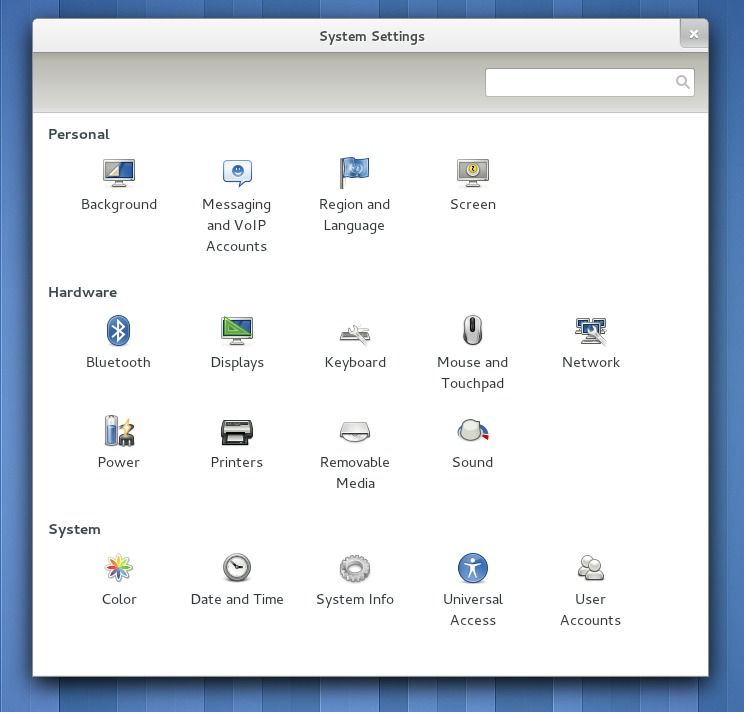Open the Background settings panel
The height and width of the screenshot is (712, 744).
(119, 174)
